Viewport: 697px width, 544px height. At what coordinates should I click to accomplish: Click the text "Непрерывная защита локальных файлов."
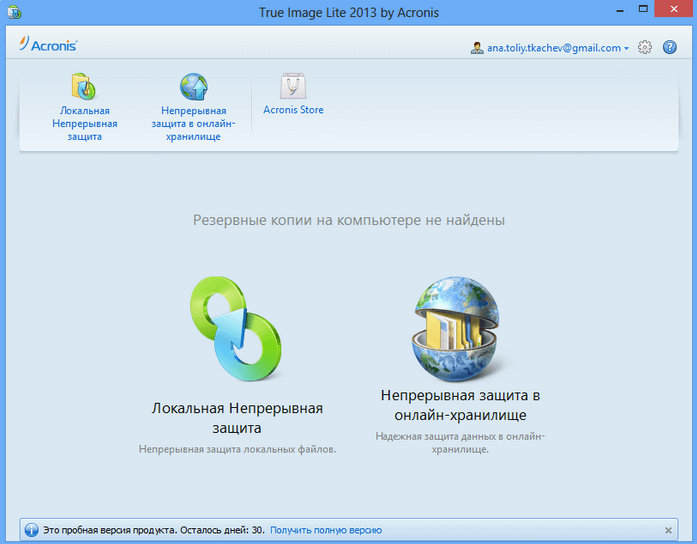pyautogui.click(x=237, y=449)
